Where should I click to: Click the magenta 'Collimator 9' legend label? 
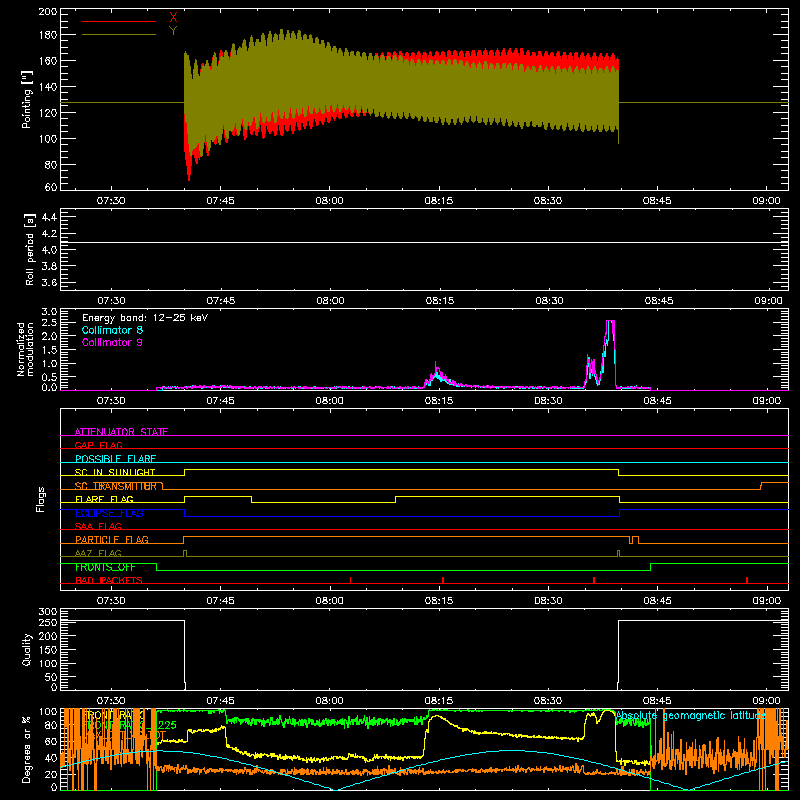tap(112, 342)
